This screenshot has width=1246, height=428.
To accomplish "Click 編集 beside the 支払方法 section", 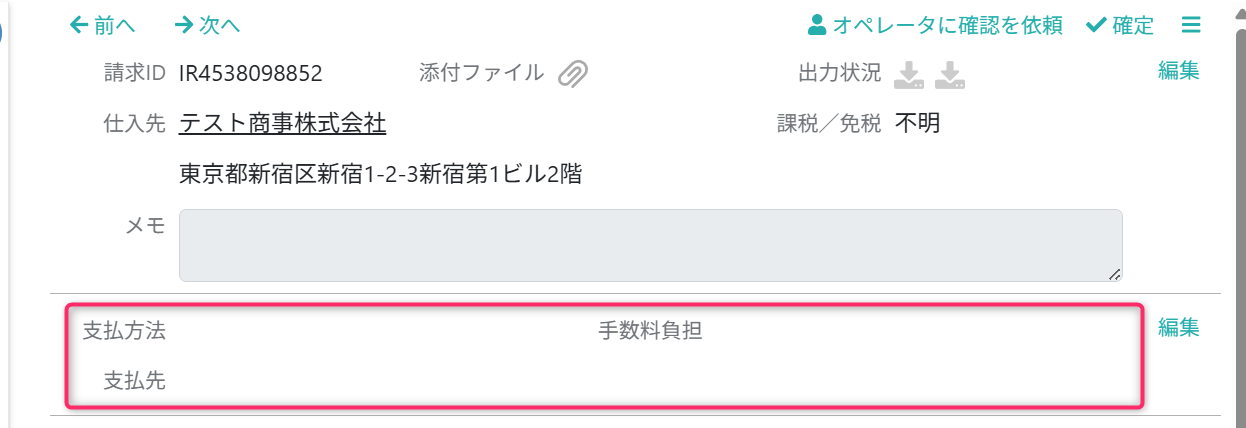I will (x=1179, y=327).
